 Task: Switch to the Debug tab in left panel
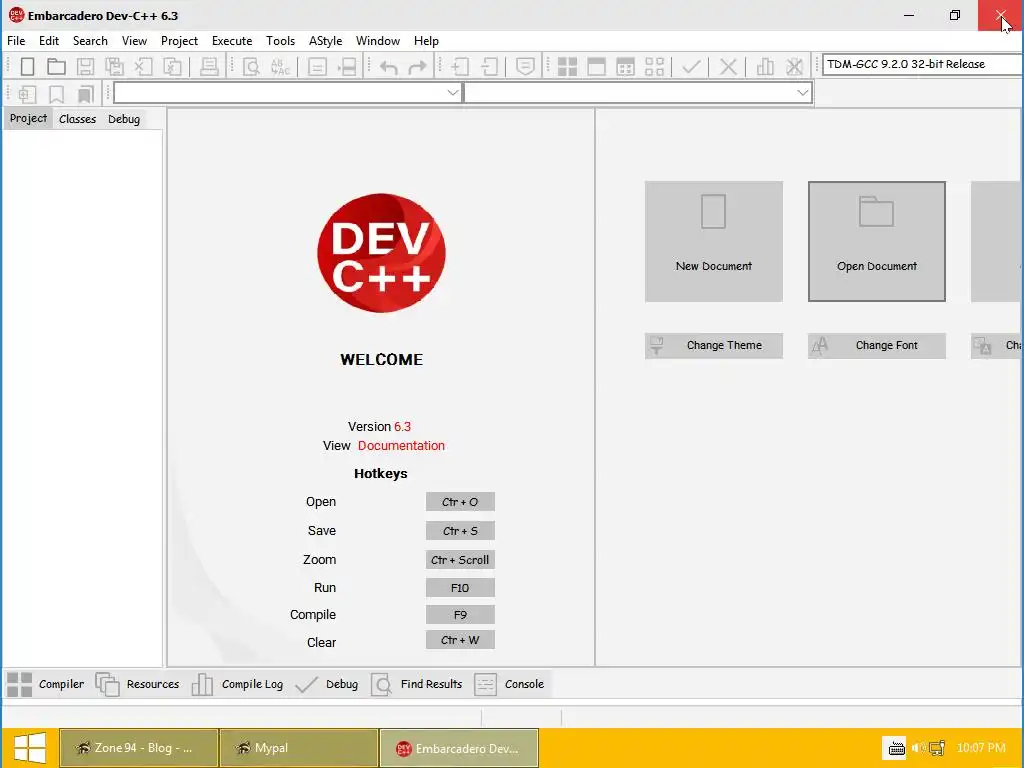(x=124, y=119)
